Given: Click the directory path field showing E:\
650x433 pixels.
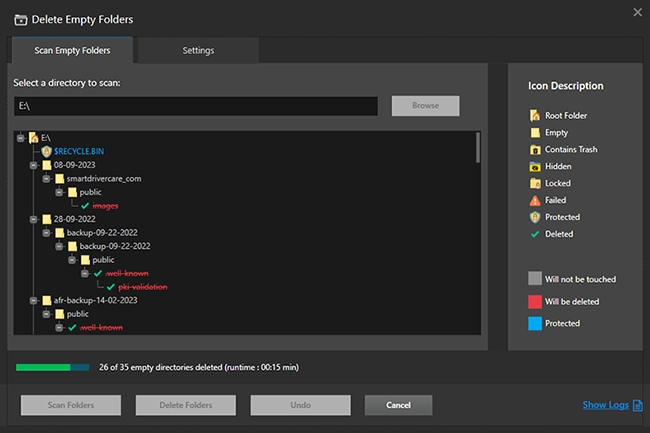Looking at the screenshot, I should pyautogui.click(x=196, y=106).
